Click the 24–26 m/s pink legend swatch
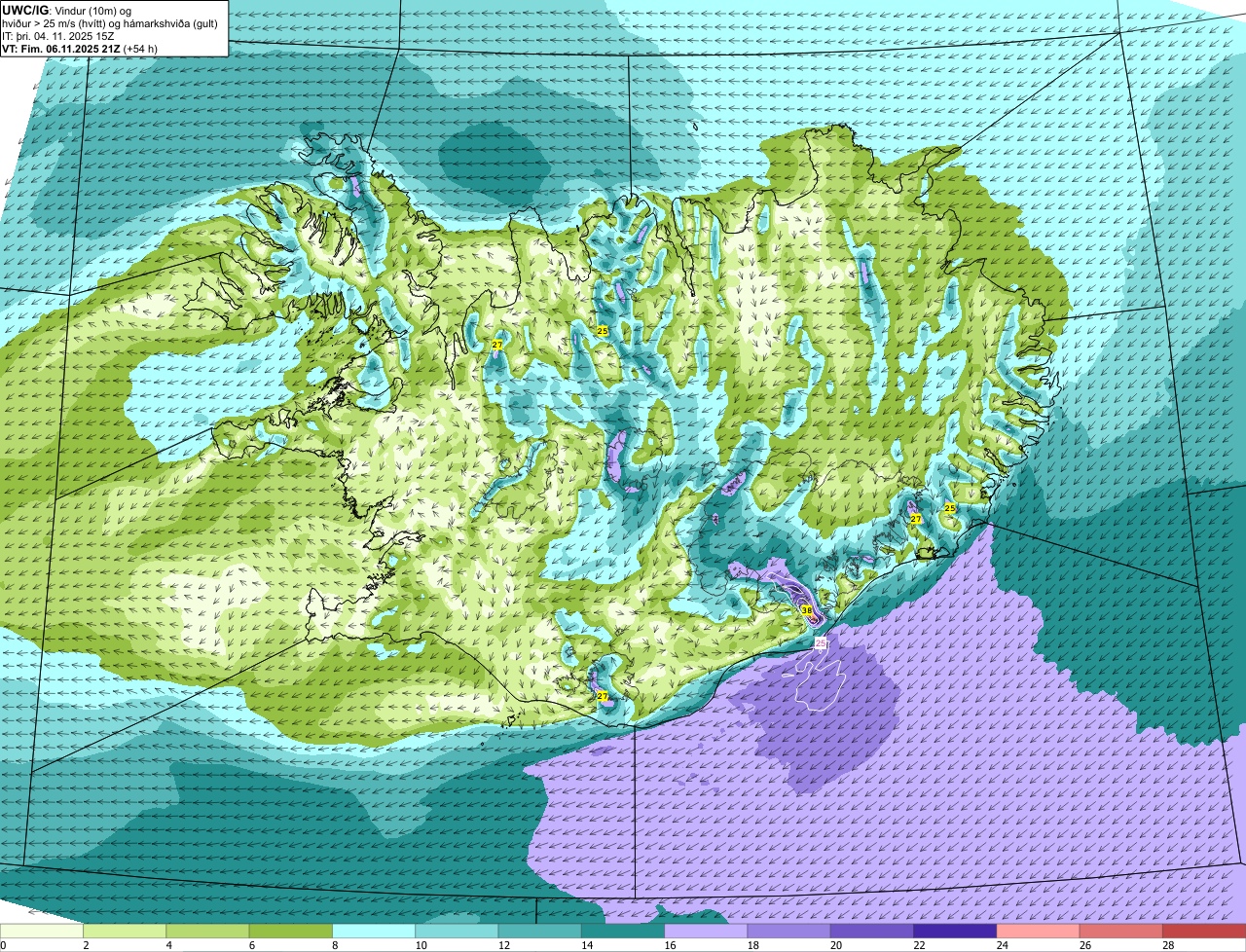Viewport: 1246px width, 952px height. tap(1038, 932)
